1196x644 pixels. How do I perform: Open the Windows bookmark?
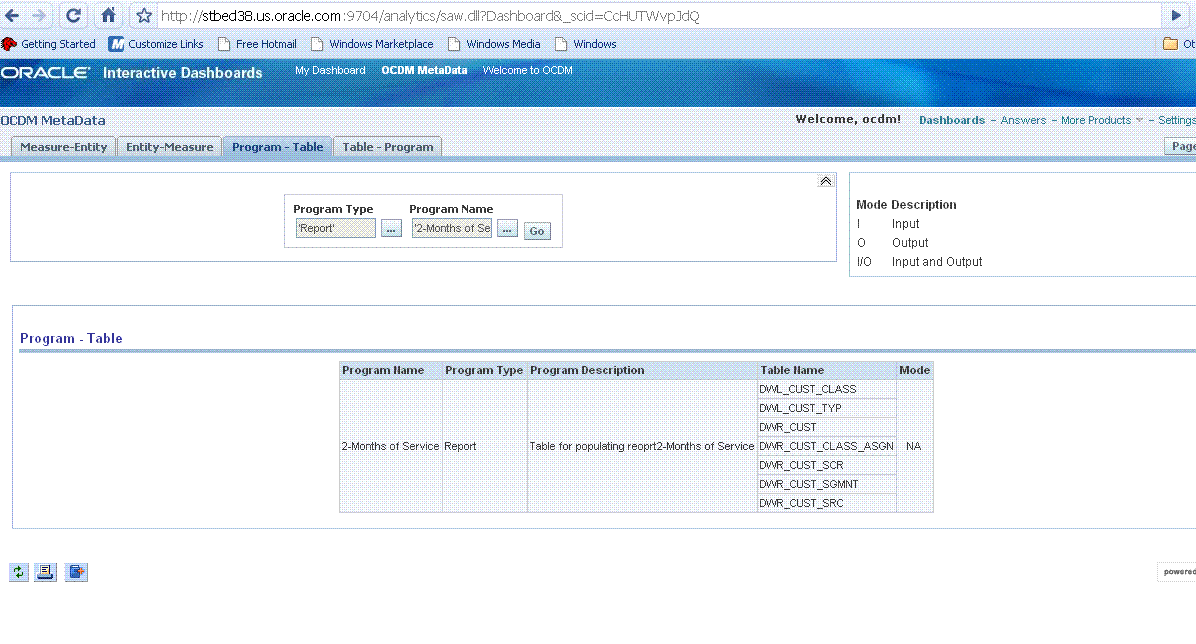coord(586,44)
